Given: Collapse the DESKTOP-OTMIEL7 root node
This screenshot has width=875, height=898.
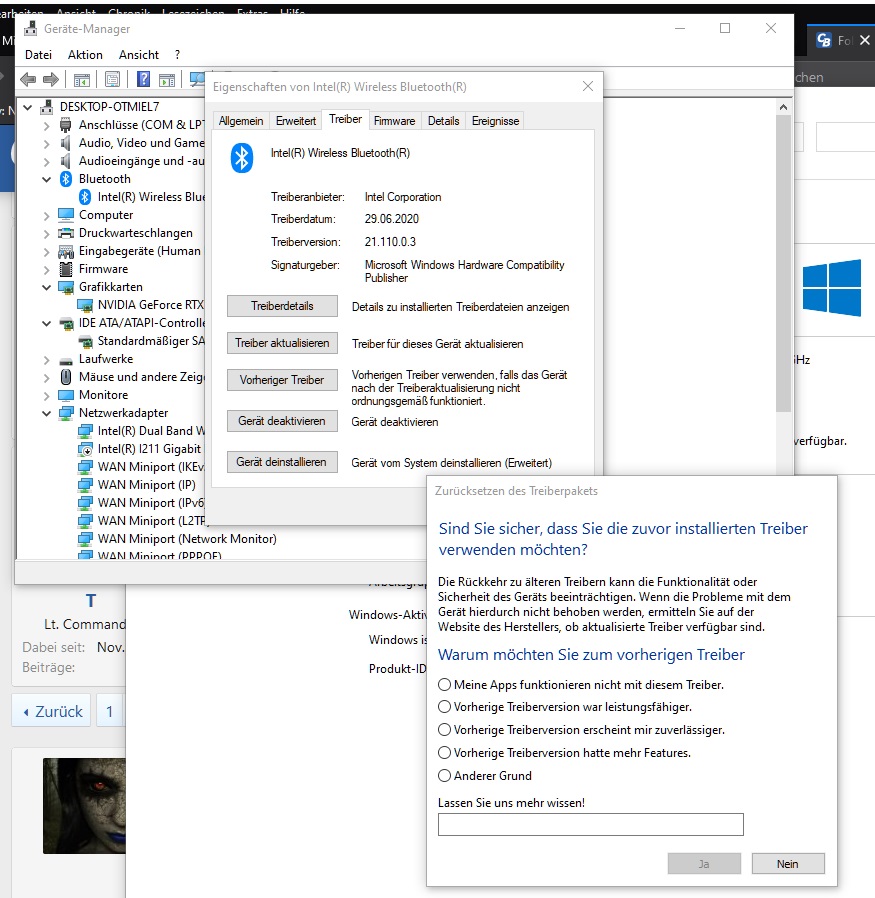Looking at the screenshot, I should 27,107.
